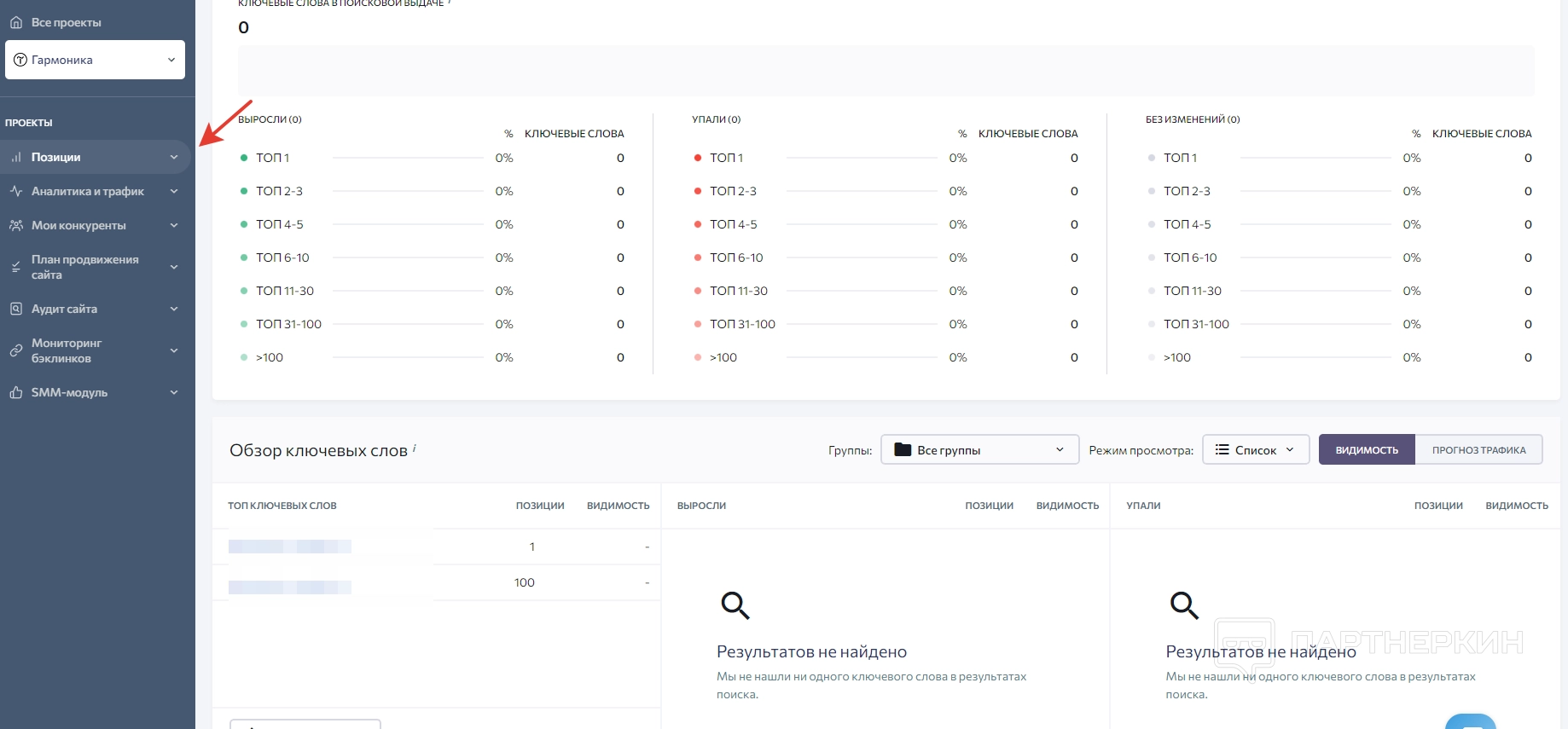Open the Аудит сайта menu item

coord(64,309)
